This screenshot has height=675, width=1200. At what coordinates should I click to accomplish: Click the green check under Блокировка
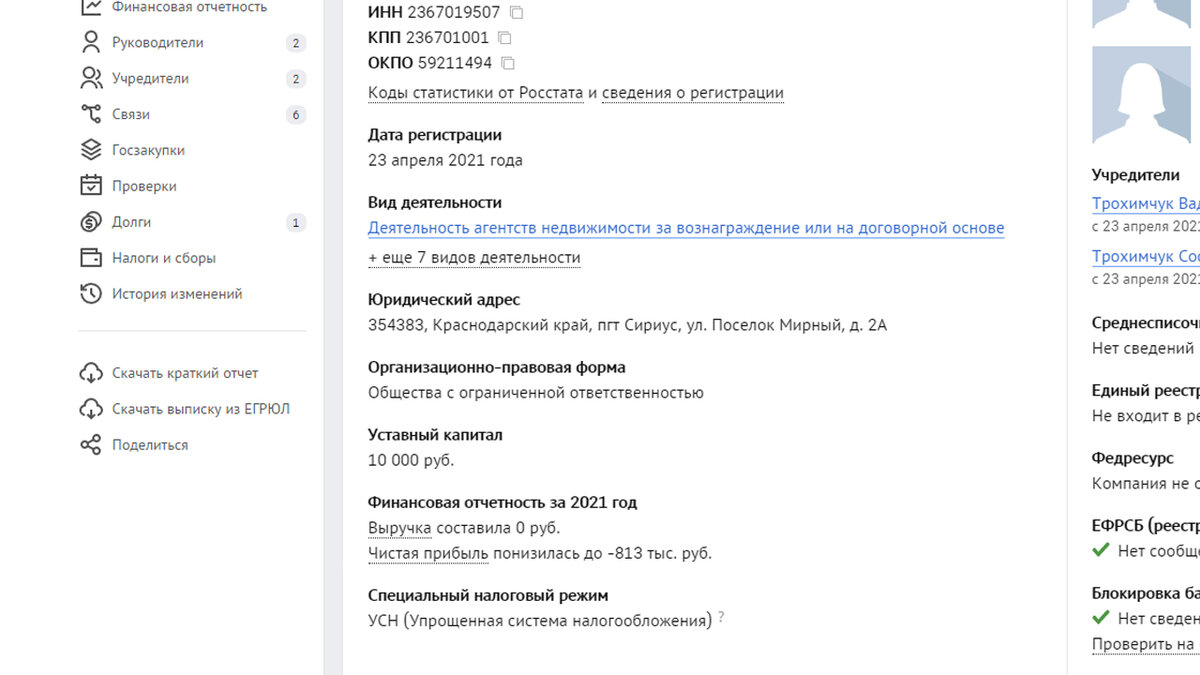point(1101,618)
